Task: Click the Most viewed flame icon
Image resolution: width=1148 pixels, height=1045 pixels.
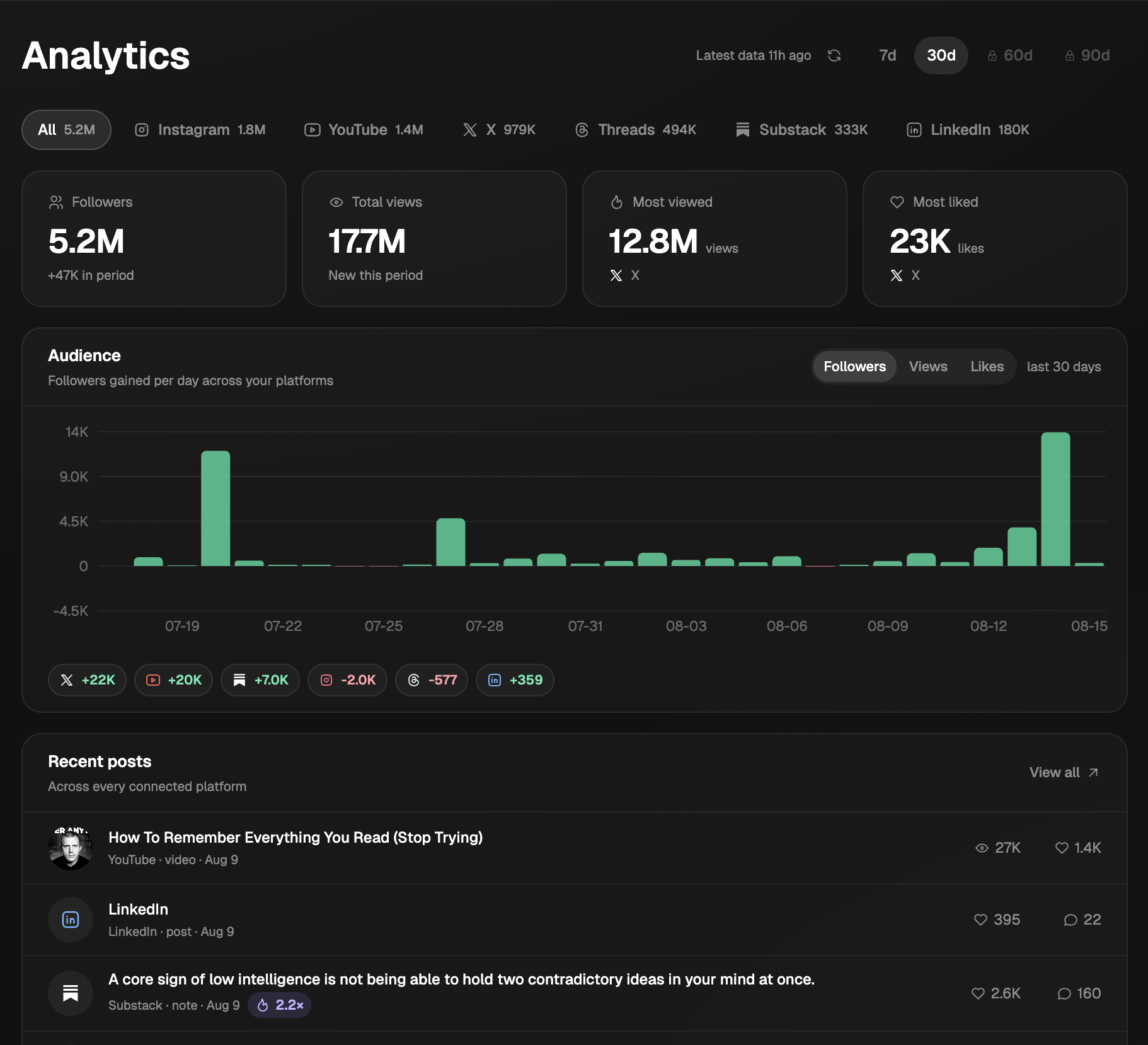Action: [x=617, y=202]
